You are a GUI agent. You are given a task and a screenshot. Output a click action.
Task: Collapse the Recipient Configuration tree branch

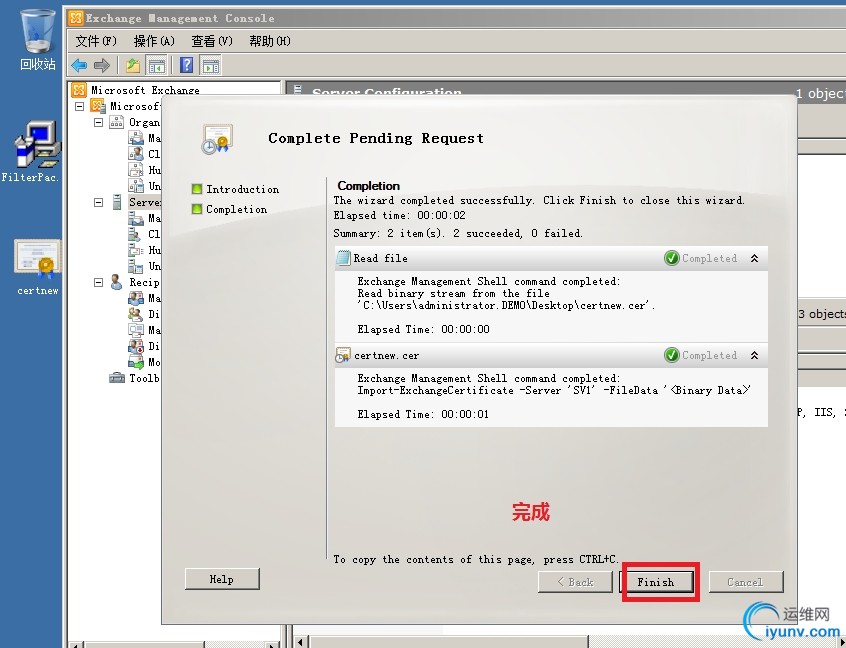coord(98,282)
